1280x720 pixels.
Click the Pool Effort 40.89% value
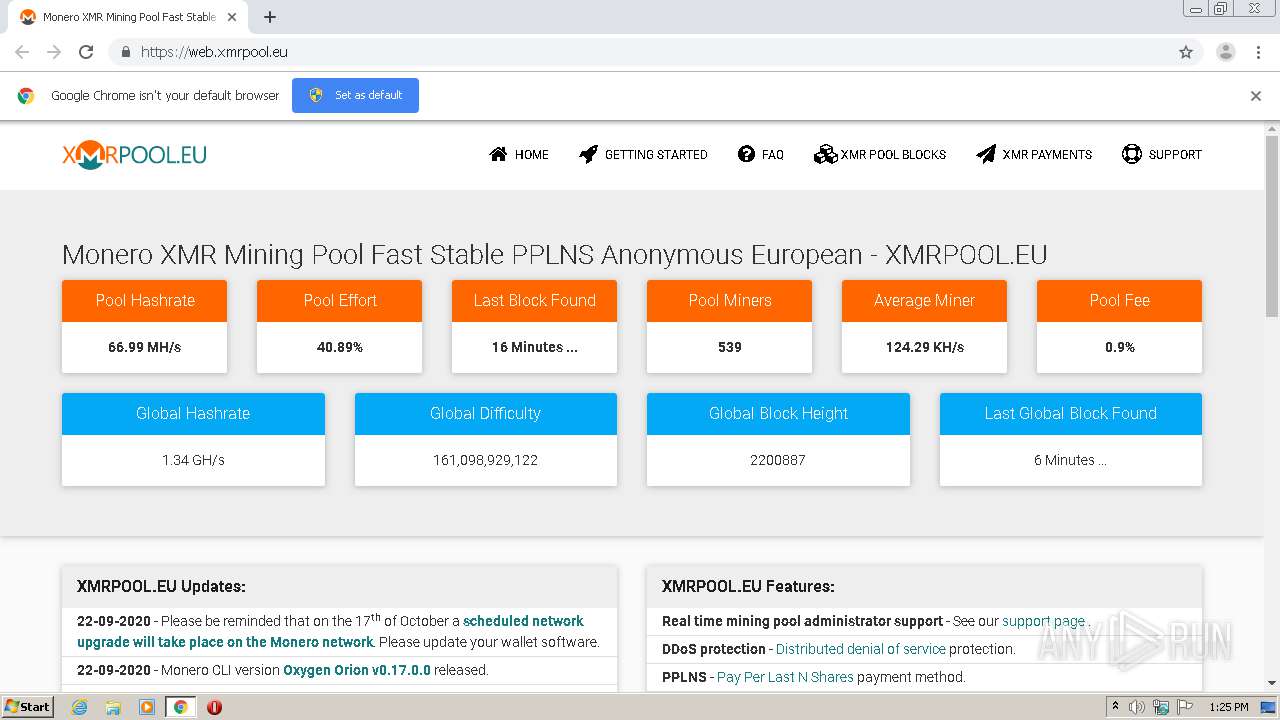coord(340,347)
